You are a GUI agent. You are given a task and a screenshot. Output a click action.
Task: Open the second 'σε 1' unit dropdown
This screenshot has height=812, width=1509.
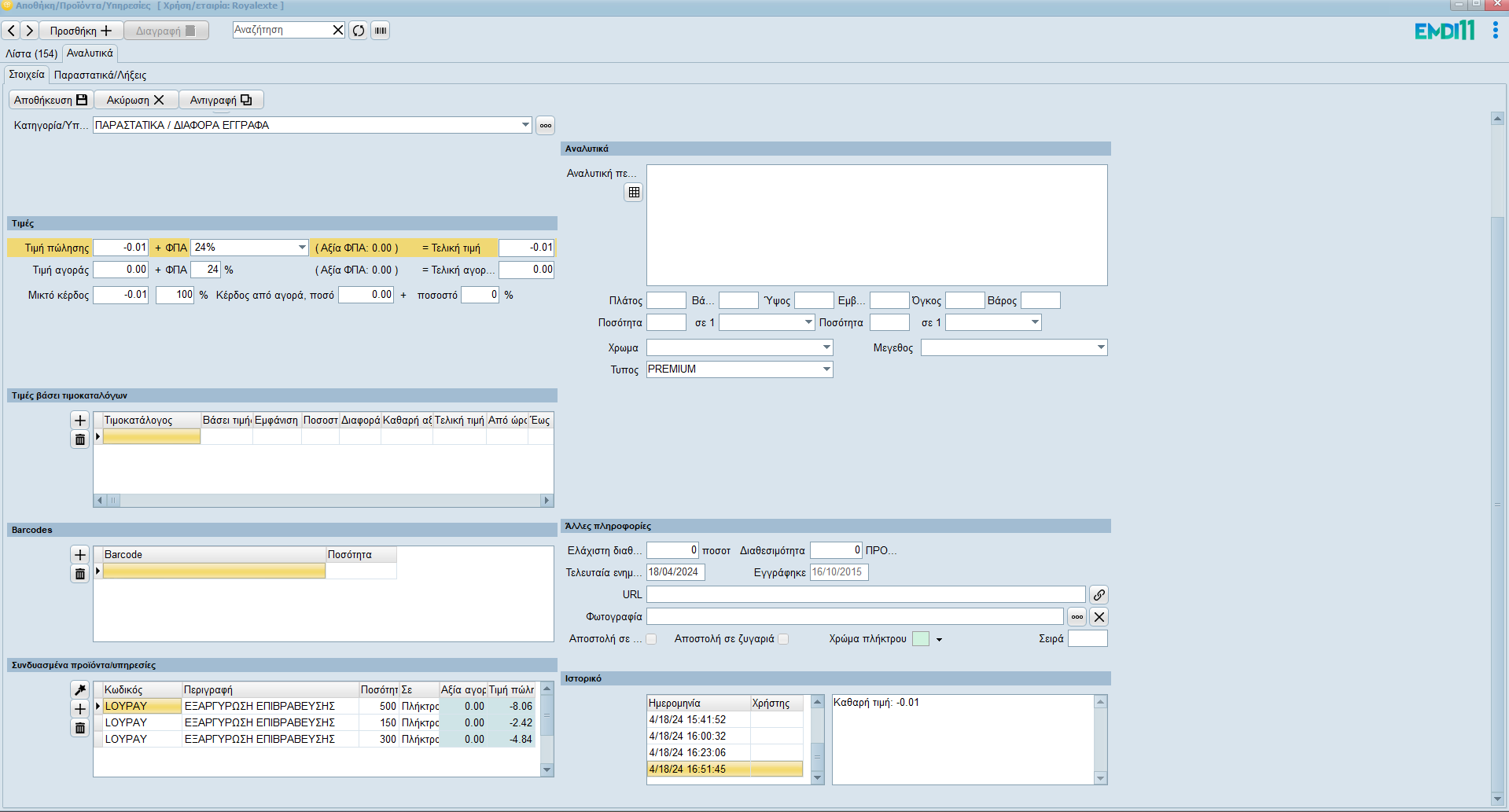[1035, 322]
